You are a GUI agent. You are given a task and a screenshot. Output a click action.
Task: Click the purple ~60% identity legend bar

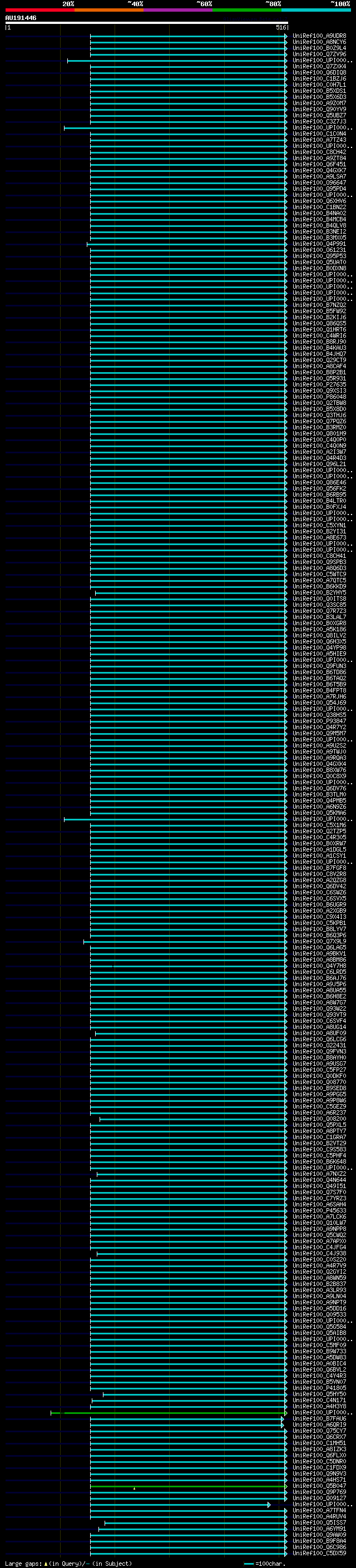click(177, 10)
